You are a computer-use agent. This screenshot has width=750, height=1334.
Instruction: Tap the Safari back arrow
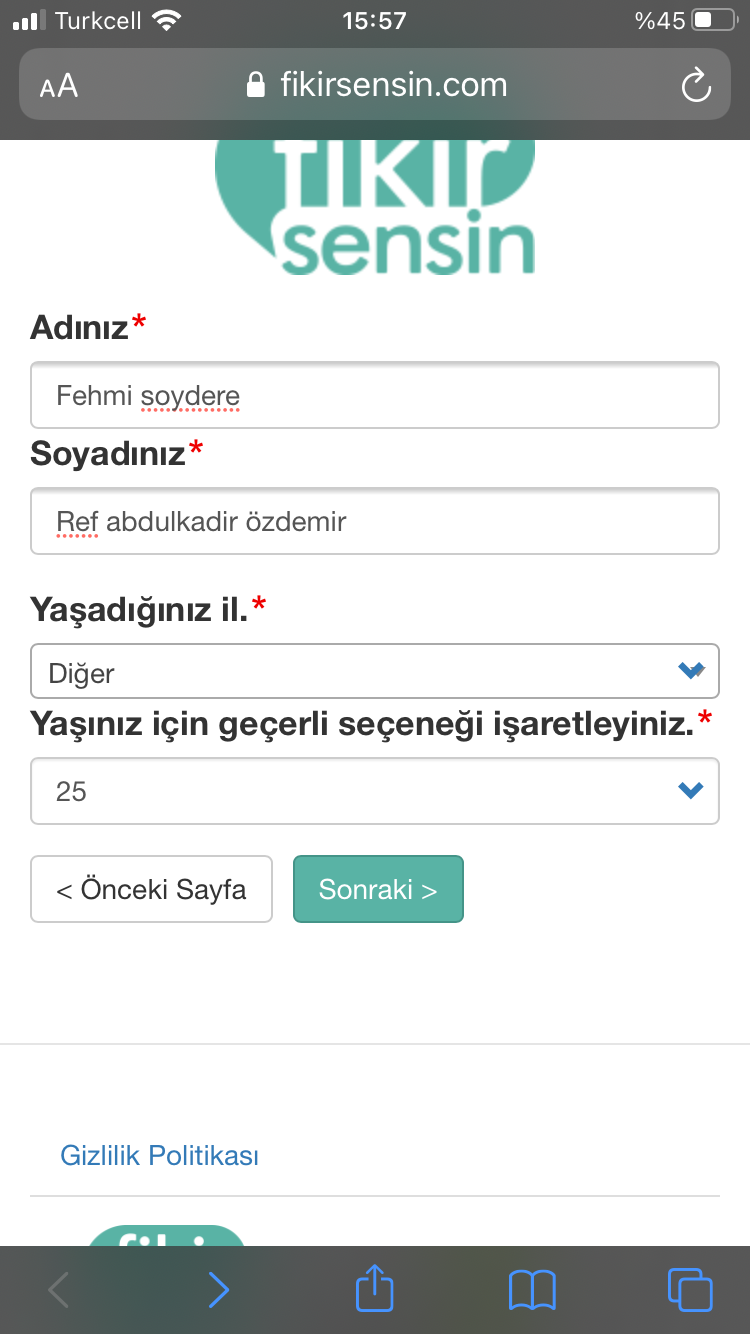pos(59,1290)
